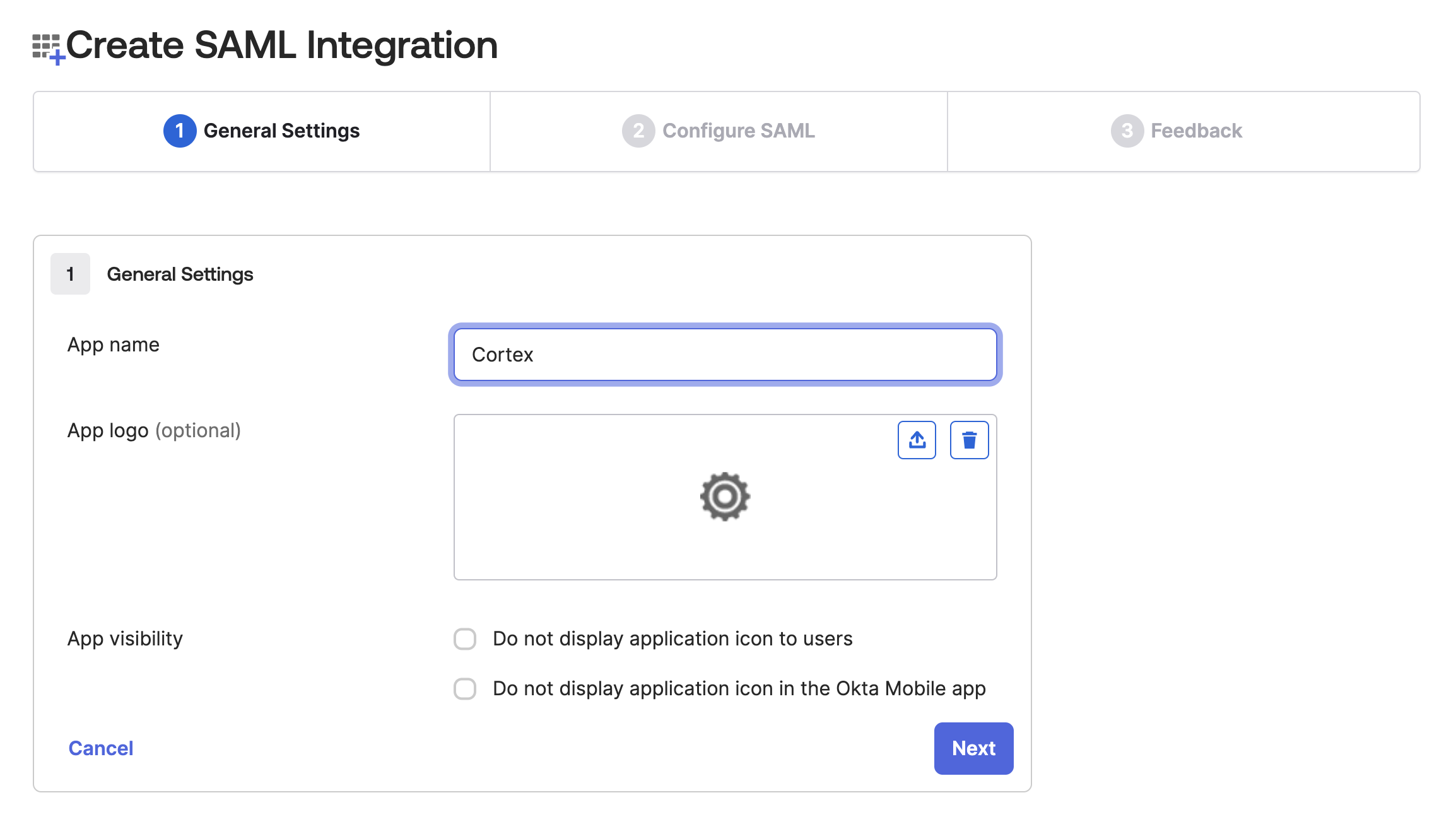1456x829 pixels.
Task: Focus the App name input field
Action: [725, 355]
